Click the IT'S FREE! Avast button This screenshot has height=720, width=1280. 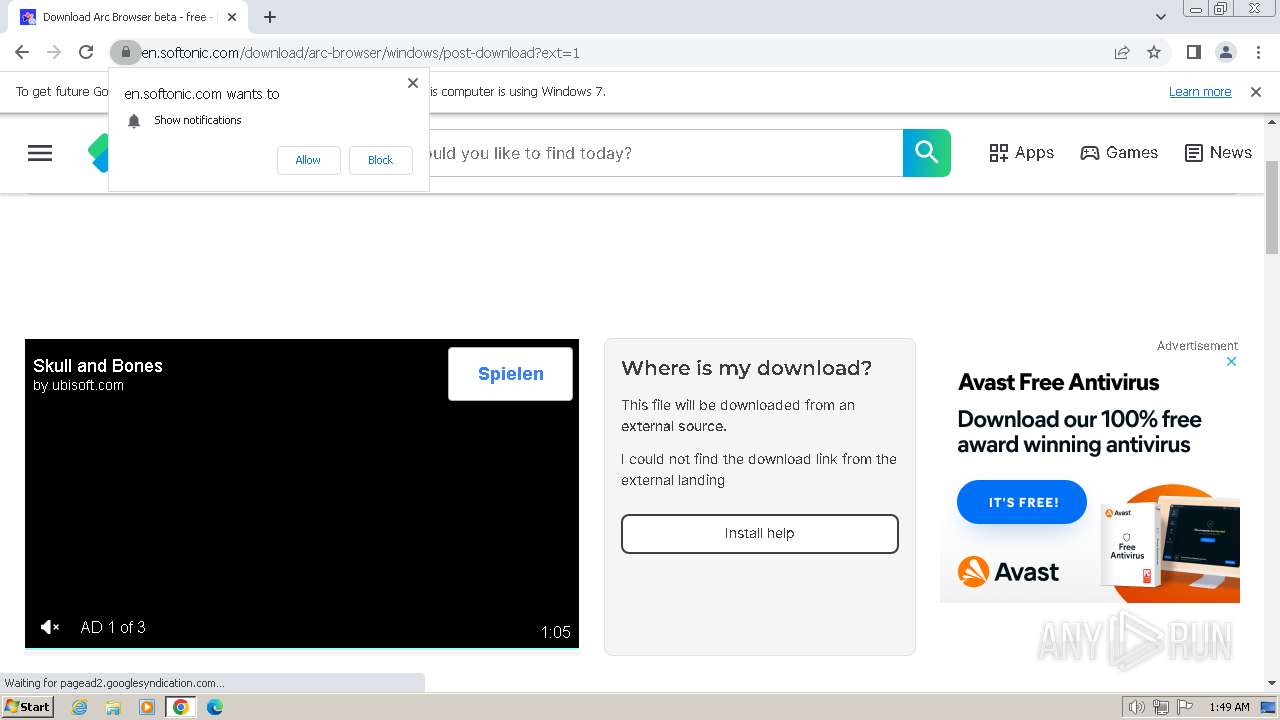coord(1022,502)
